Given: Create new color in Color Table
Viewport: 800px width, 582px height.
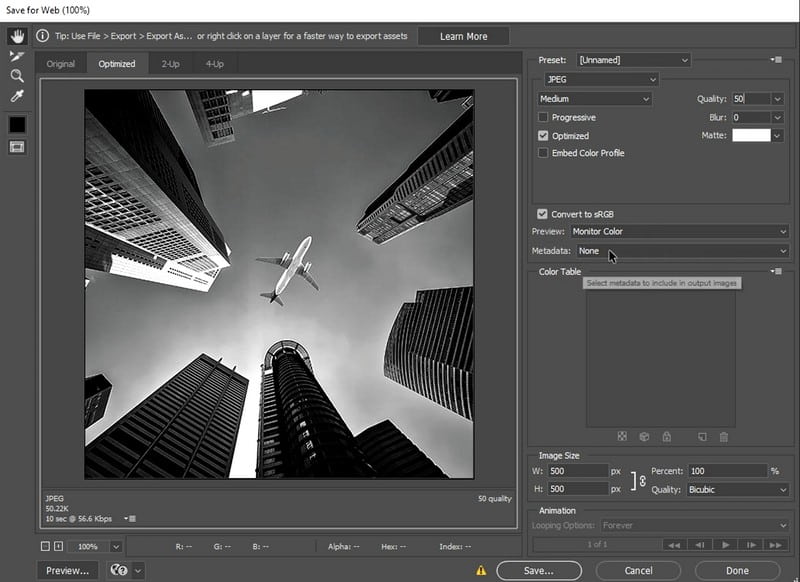Looking at the screenshot, I should click(x=701, y=436).
